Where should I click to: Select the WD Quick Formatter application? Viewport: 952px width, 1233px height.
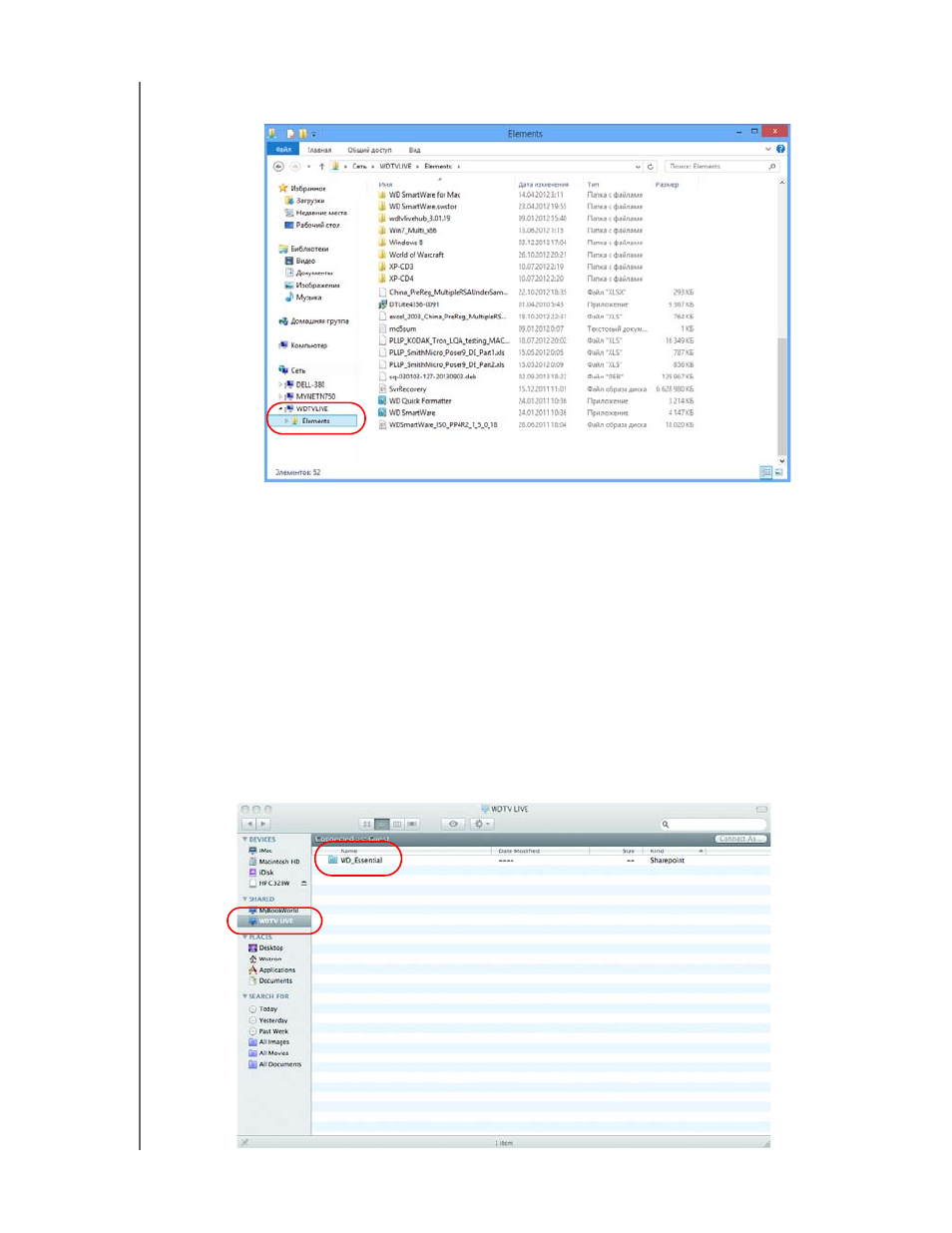415,401
